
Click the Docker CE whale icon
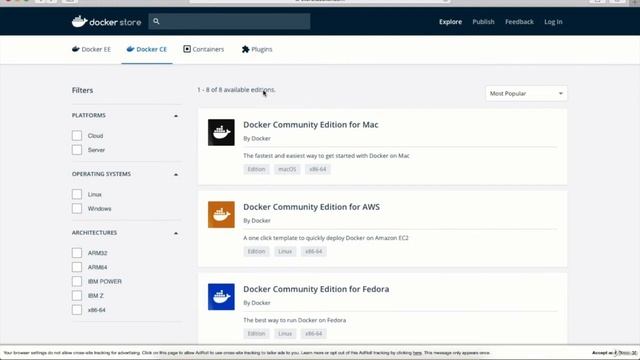130,49
